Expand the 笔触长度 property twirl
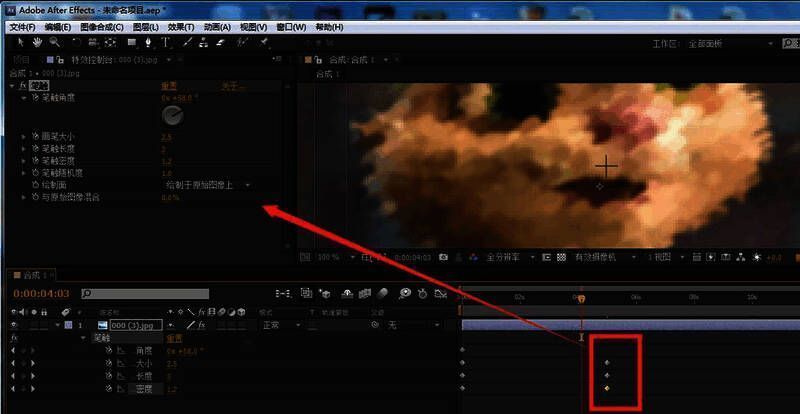800x414 pixels. point(23,149)
